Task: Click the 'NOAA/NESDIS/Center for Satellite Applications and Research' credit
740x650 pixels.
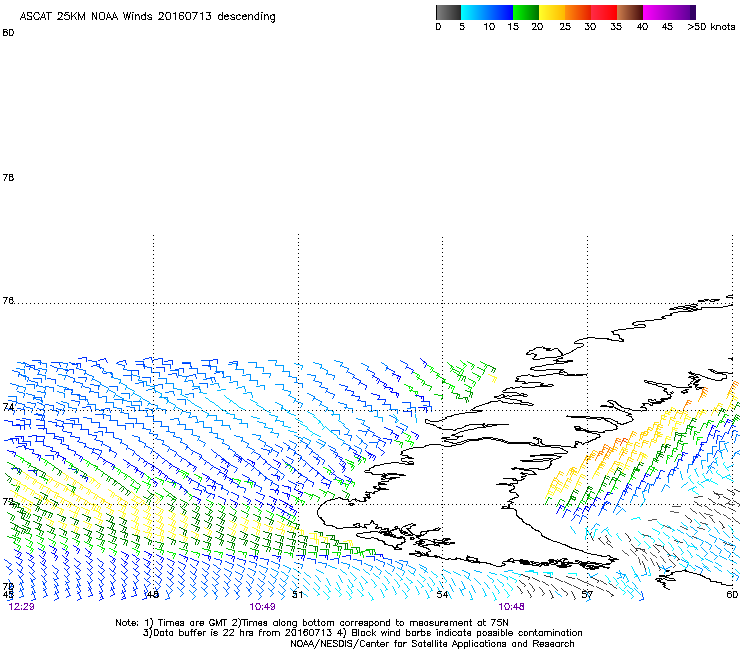Action: click(x=432, y=644)
